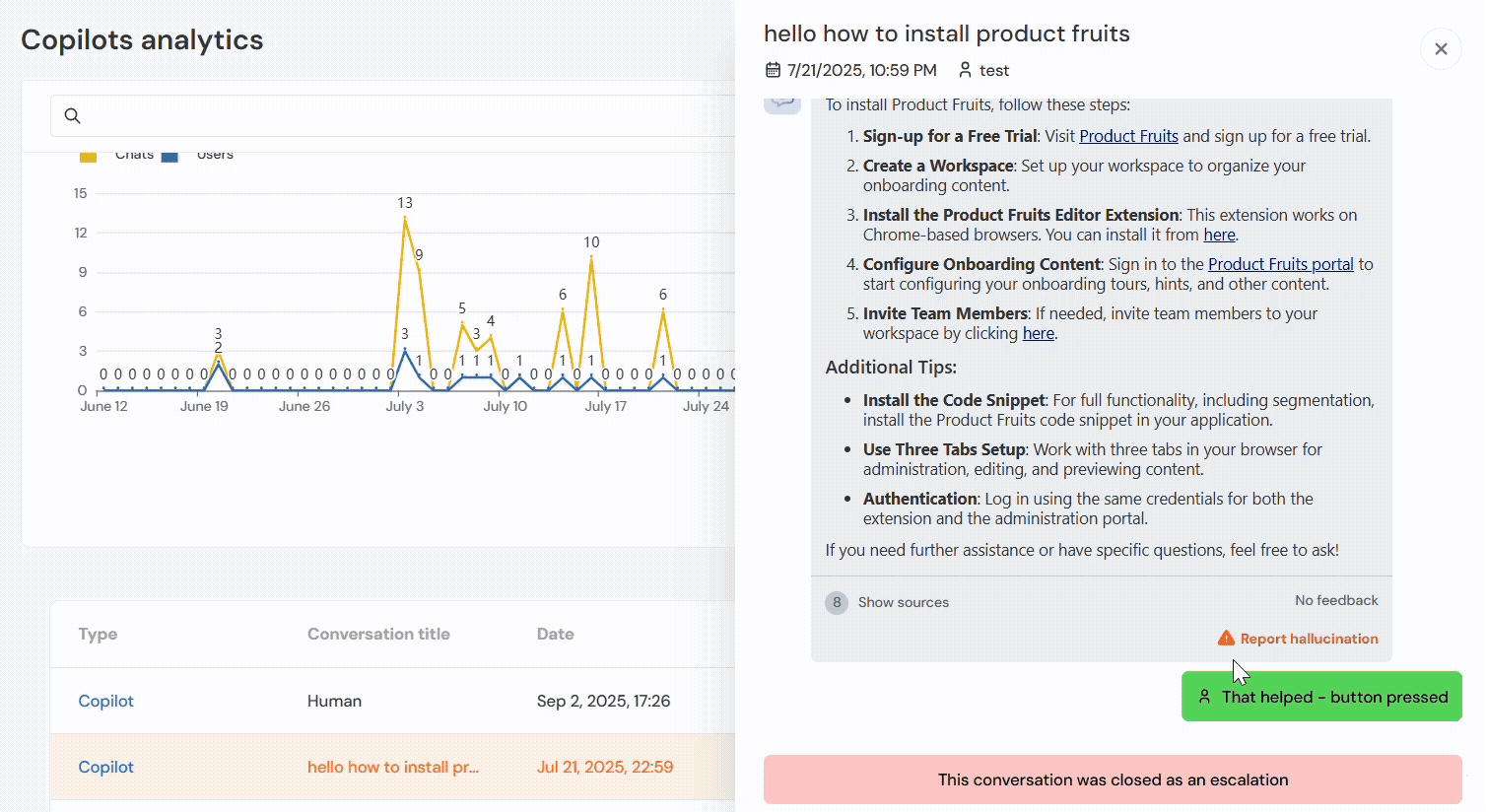The width and height of the screenshot is (1486, 812).
Task: Toggle the blue Users legend swatch
Action: pyautogui.click(x=169, y=156)
